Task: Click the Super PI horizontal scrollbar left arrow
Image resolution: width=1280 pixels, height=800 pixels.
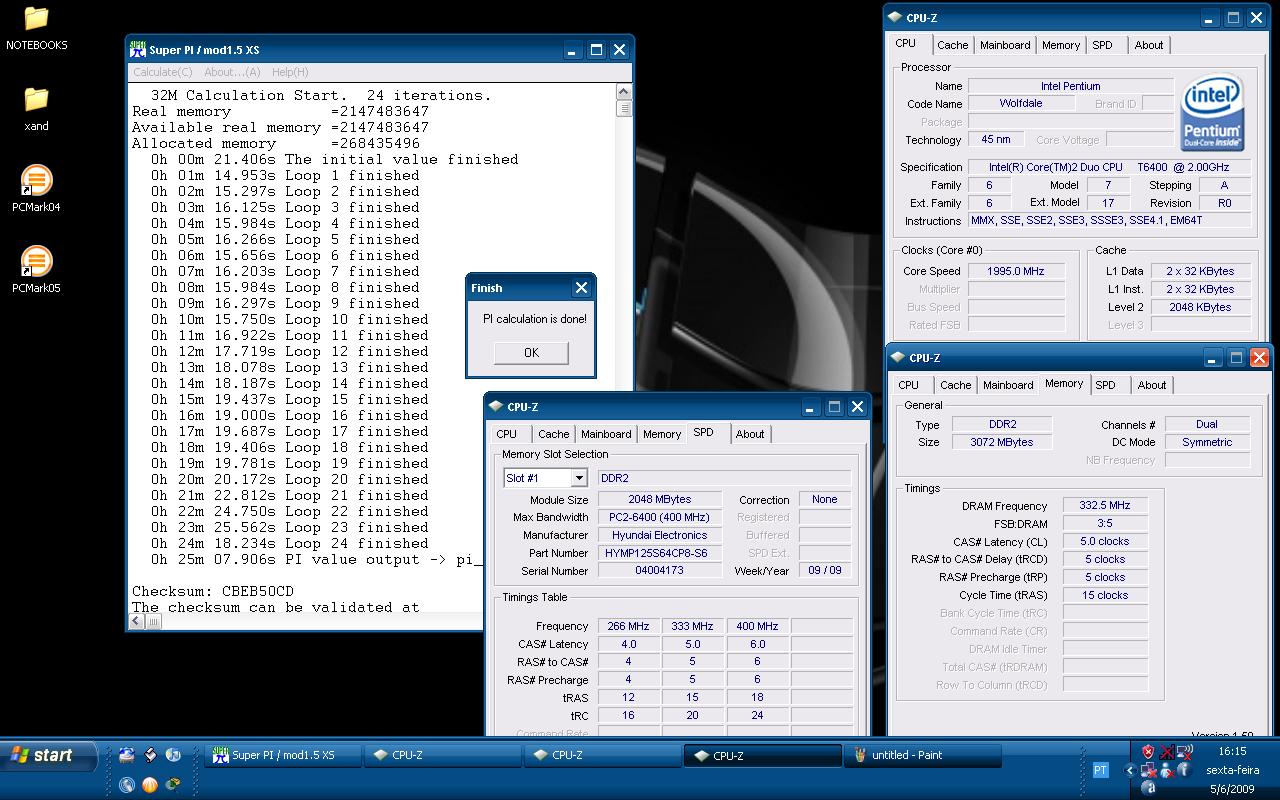Action: coord(138,622)
